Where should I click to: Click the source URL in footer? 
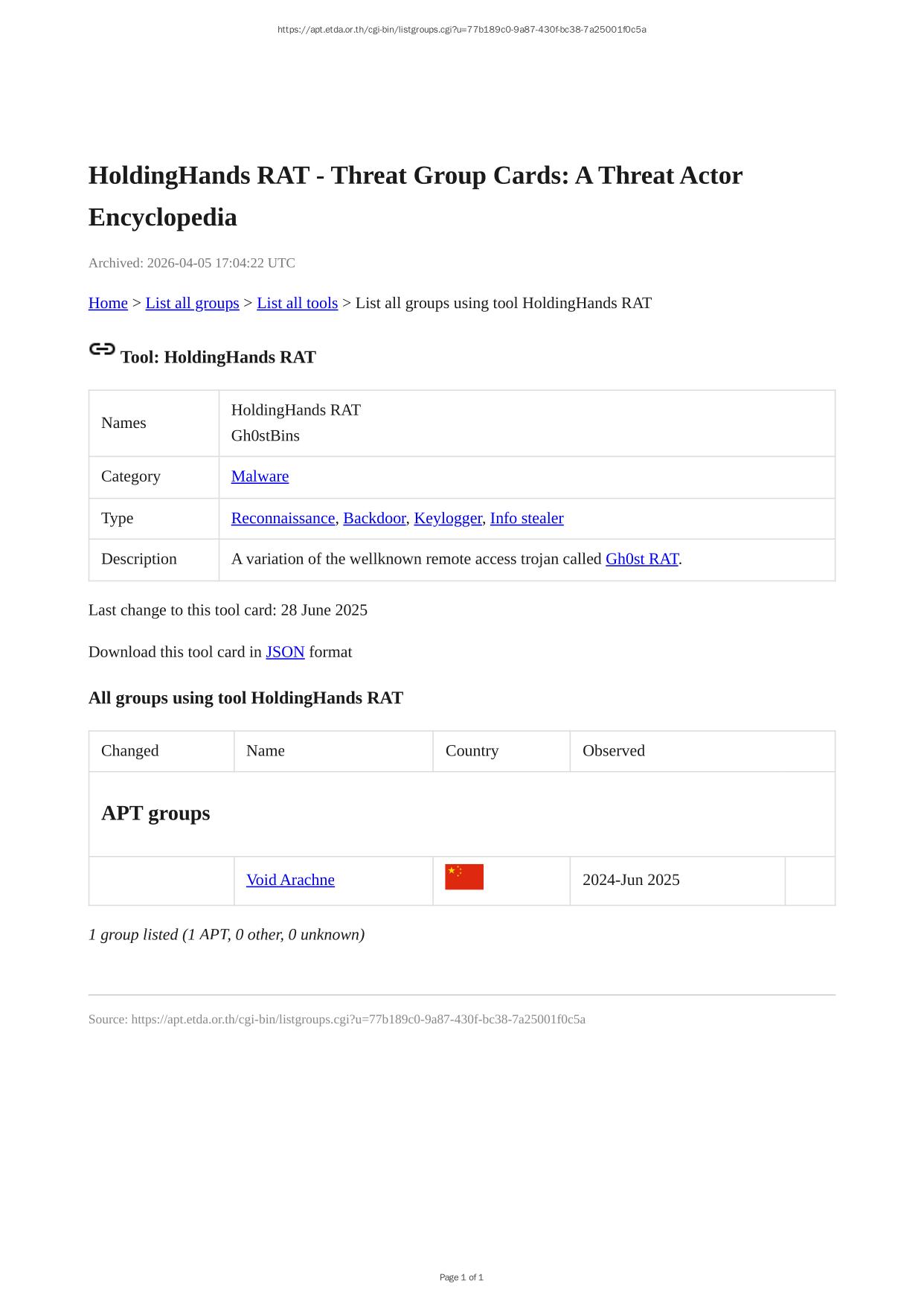click(358, 1019)
